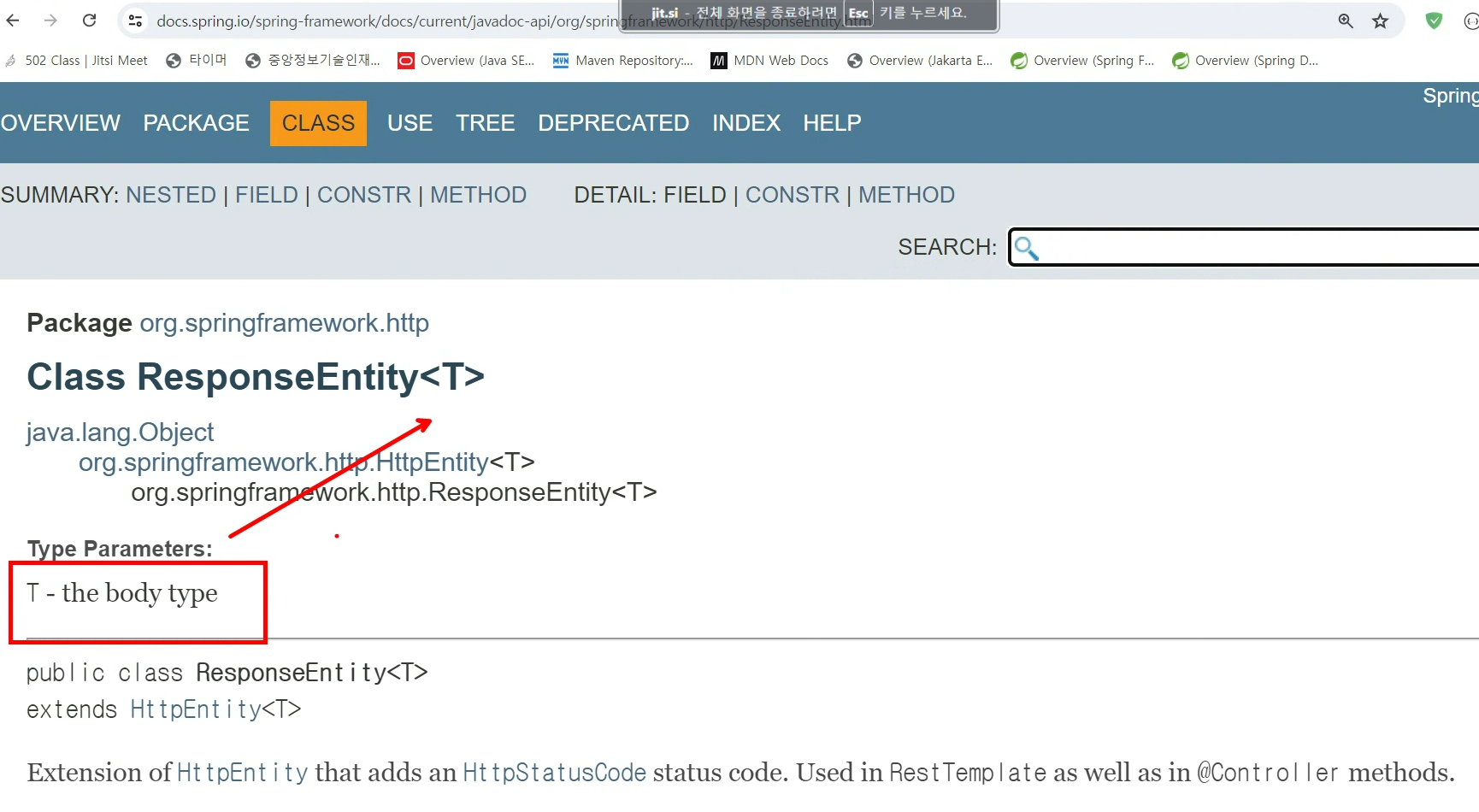Open PACKAGE in Javadoc navigation
Screen dimensions: 1479x812
(x=197, y=123)
